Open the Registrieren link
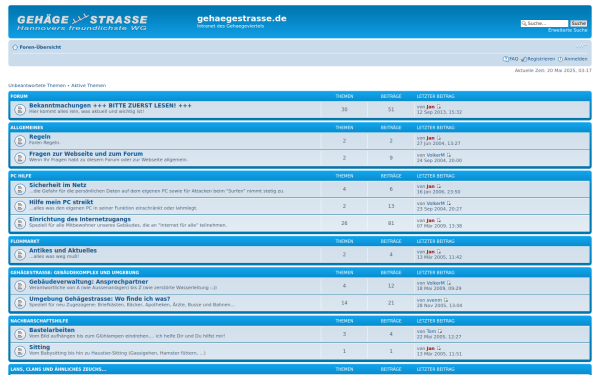The width and height of the screenshot is (600, 375). (x=538, y=59)
